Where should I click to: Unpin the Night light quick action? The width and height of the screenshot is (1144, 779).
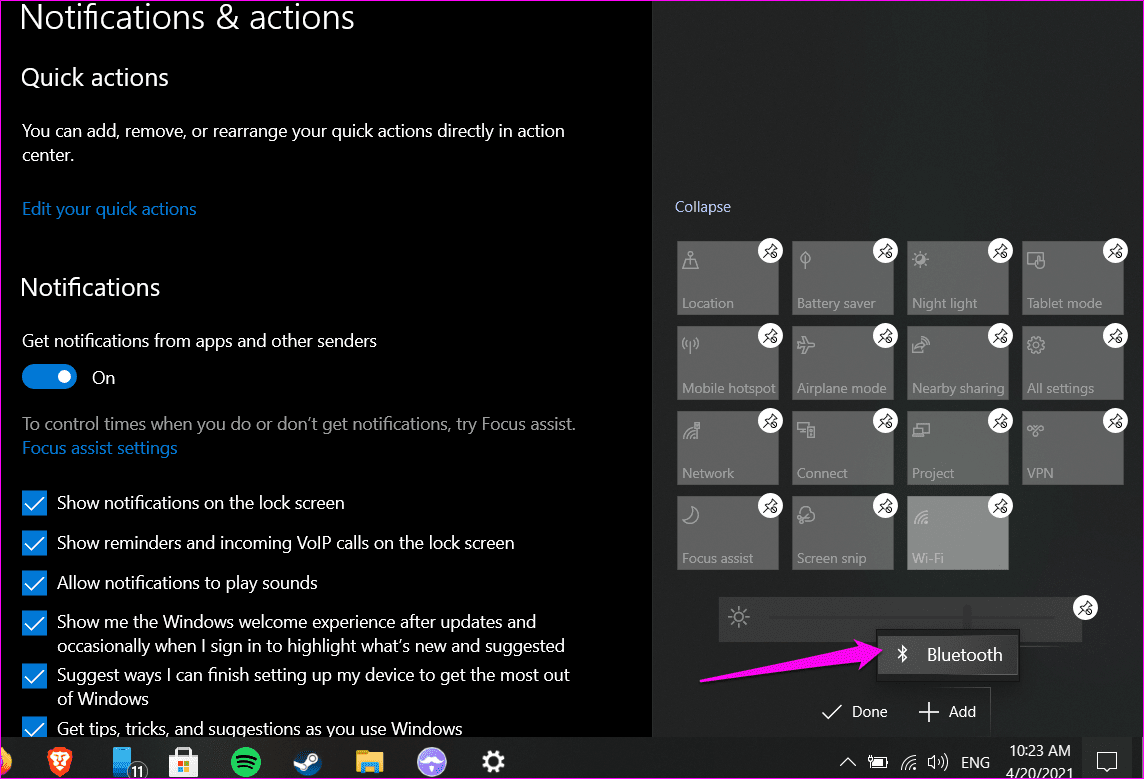(x=1000, y=251)
